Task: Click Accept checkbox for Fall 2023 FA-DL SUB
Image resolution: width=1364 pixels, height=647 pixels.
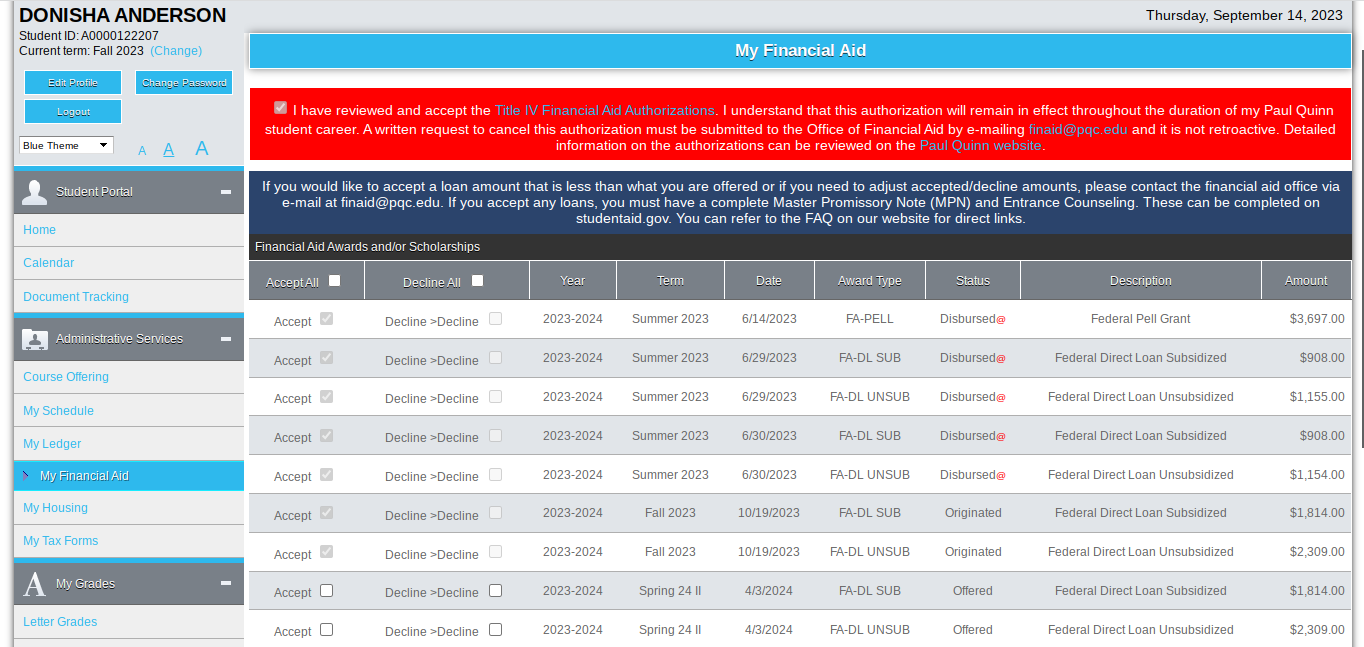Action: pyautogui.click(x=326, y=513)
